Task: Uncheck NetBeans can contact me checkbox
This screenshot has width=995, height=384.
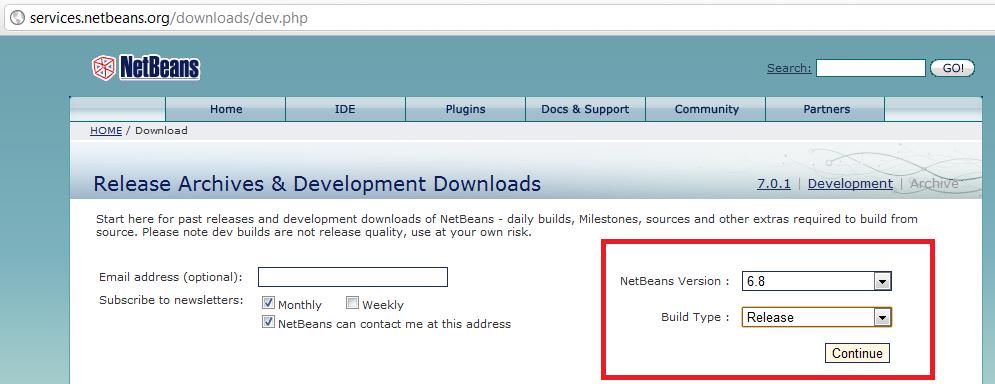Action: (x=268, y=322)
